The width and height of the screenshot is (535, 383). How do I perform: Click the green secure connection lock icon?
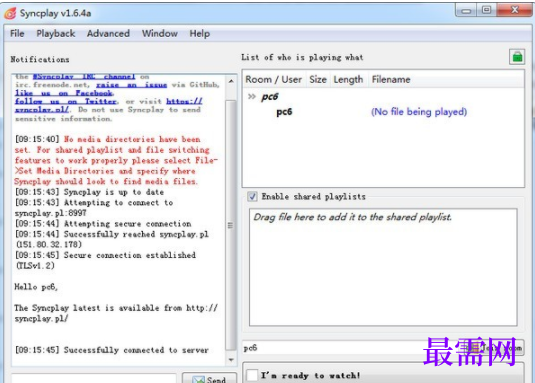click(x=517, y=57)
